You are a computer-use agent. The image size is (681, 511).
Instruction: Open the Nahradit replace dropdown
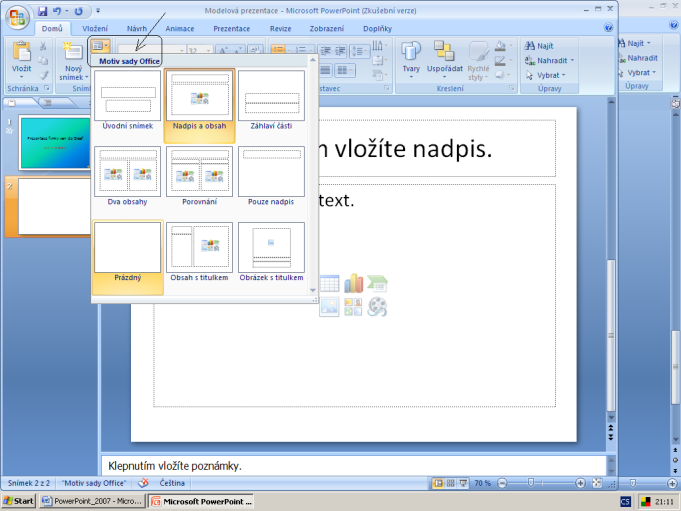(x=549, y=60)
